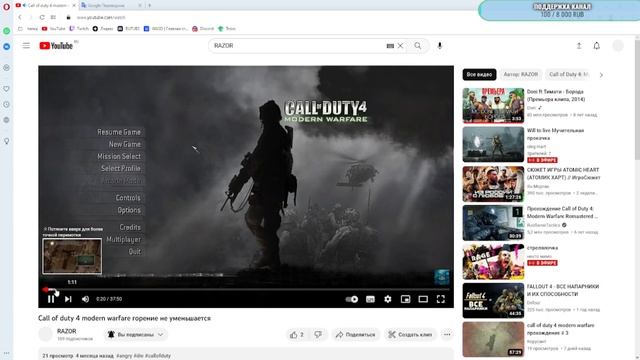
Task: Open the account avatar menu
Action: point(618,46)
